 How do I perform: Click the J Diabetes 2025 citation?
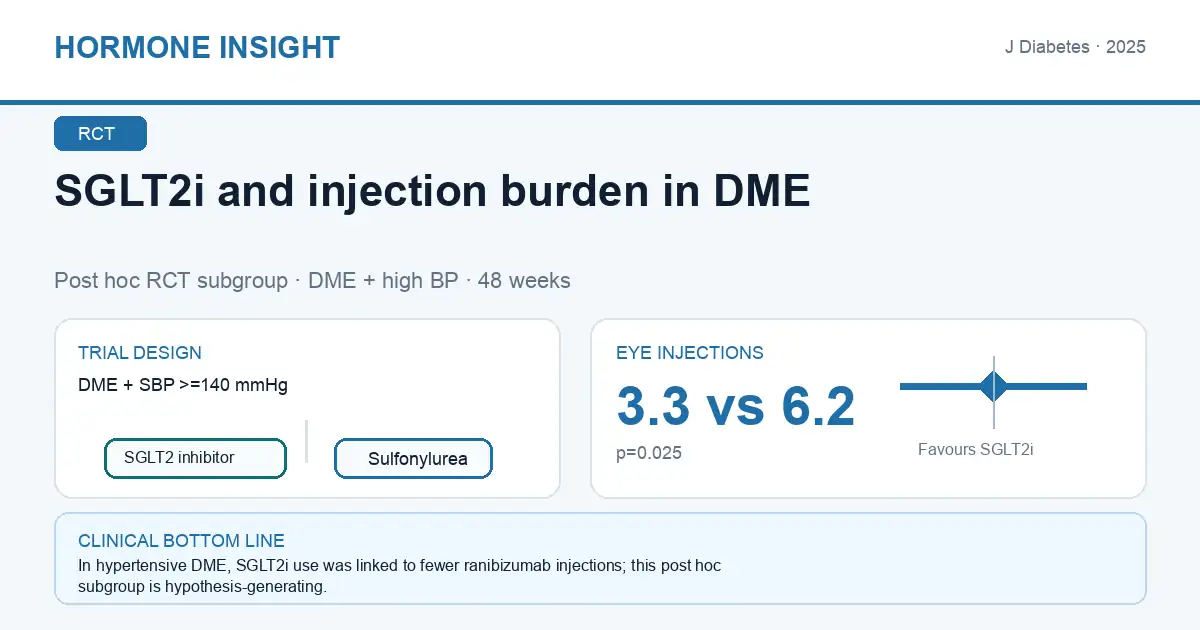pos(1075,47)
